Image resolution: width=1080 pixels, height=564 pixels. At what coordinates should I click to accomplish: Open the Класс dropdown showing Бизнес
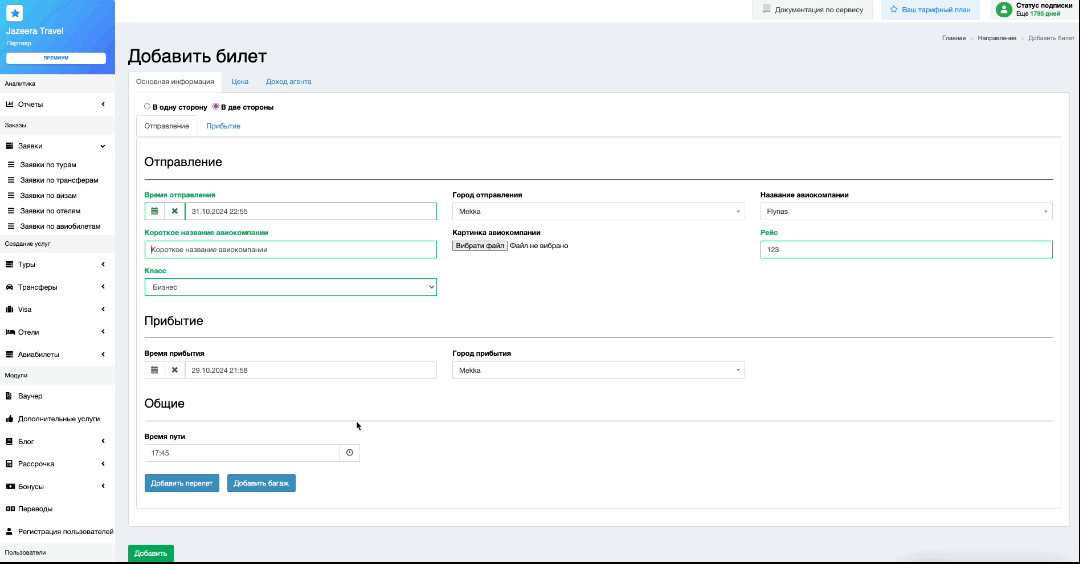(x=290, y=287)
